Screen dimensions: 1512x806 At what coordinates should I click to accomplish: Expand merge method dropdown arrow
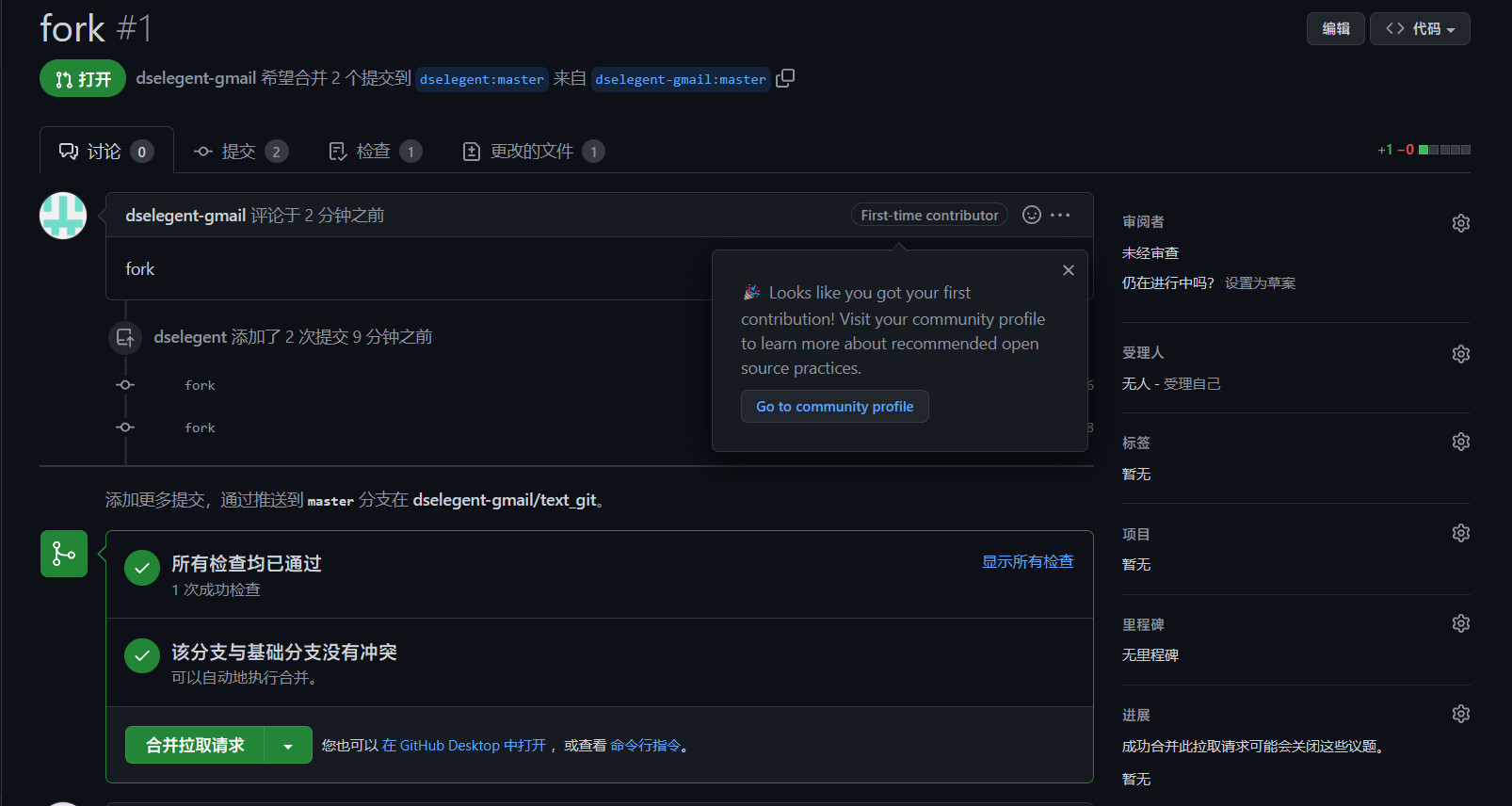pyautogui.click(x=288, y=745)
